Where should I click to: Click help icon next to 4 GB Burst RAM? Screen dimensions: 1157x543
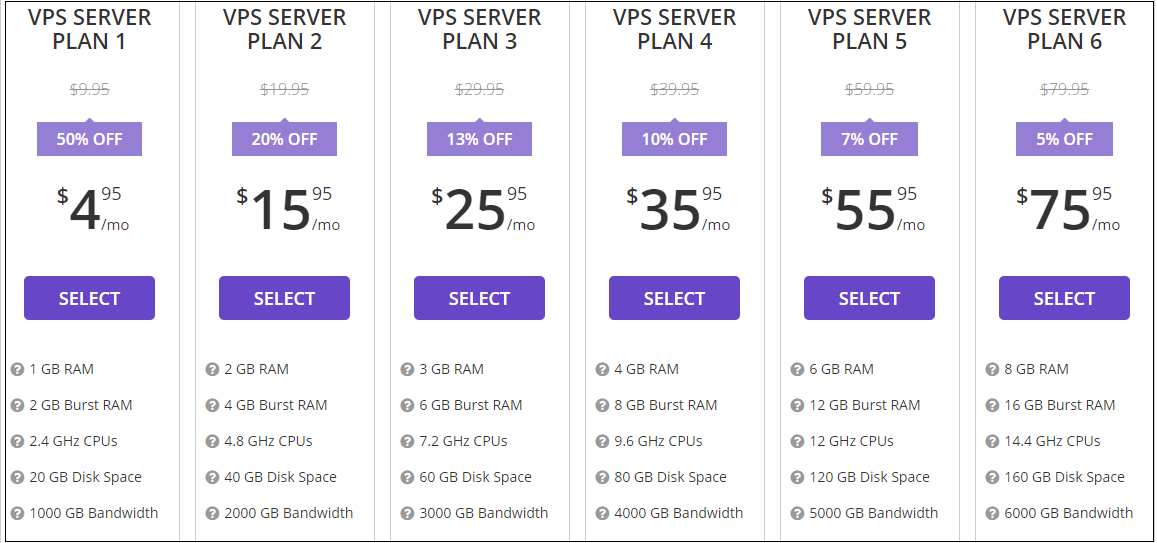212,406
